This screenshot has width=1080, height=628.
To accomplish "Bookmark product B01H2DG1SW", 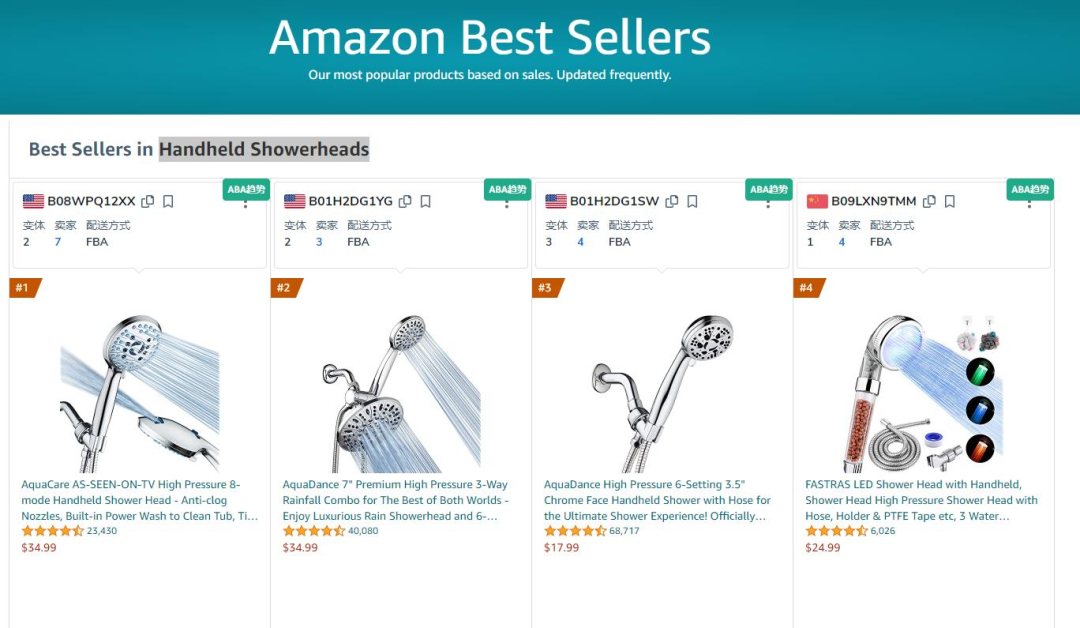I will (692, 201).
